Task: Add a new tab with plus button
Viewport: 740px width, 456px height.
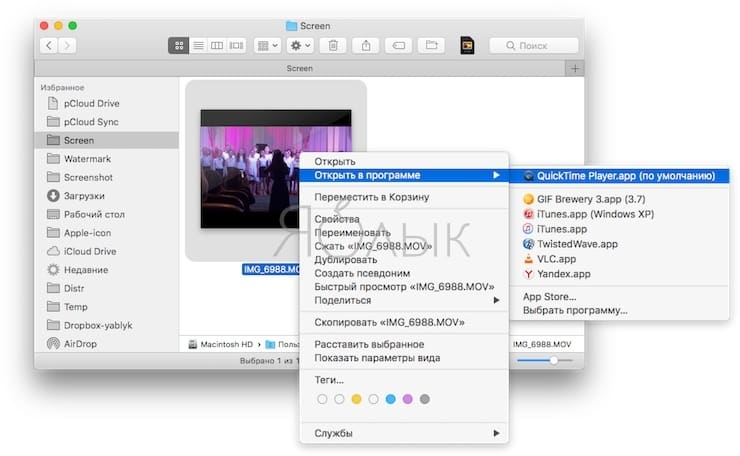Action: click(575, 68)
